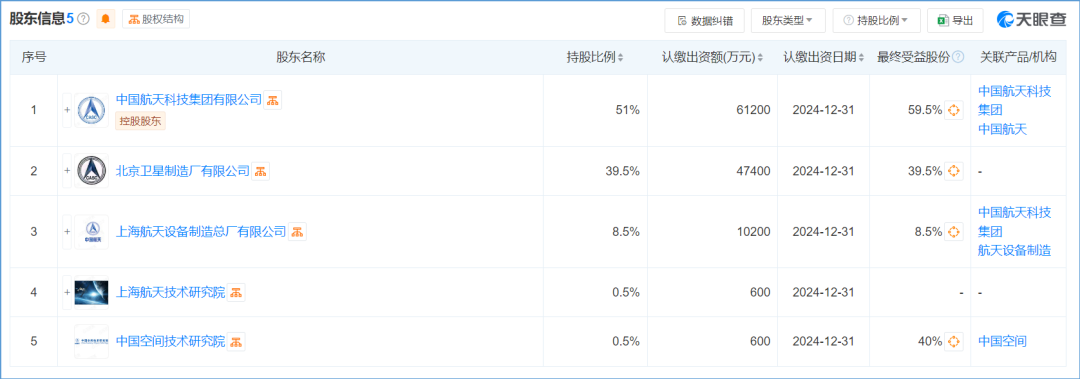
Task: Open the 持股比例 dropdown filter
Action: tap(876, 21)
